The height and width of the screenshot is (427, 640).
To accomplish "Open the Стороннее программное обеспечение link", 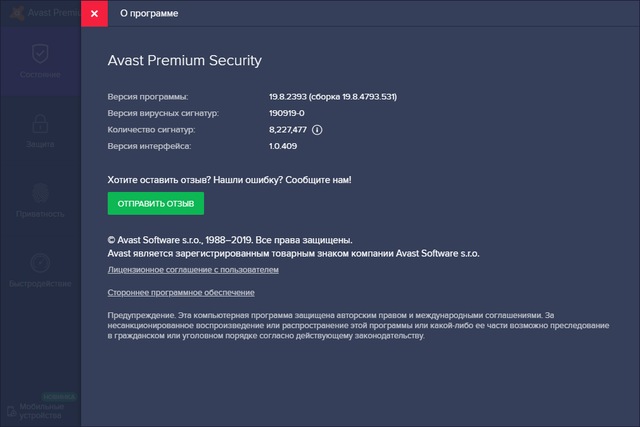I will [180, 292].
